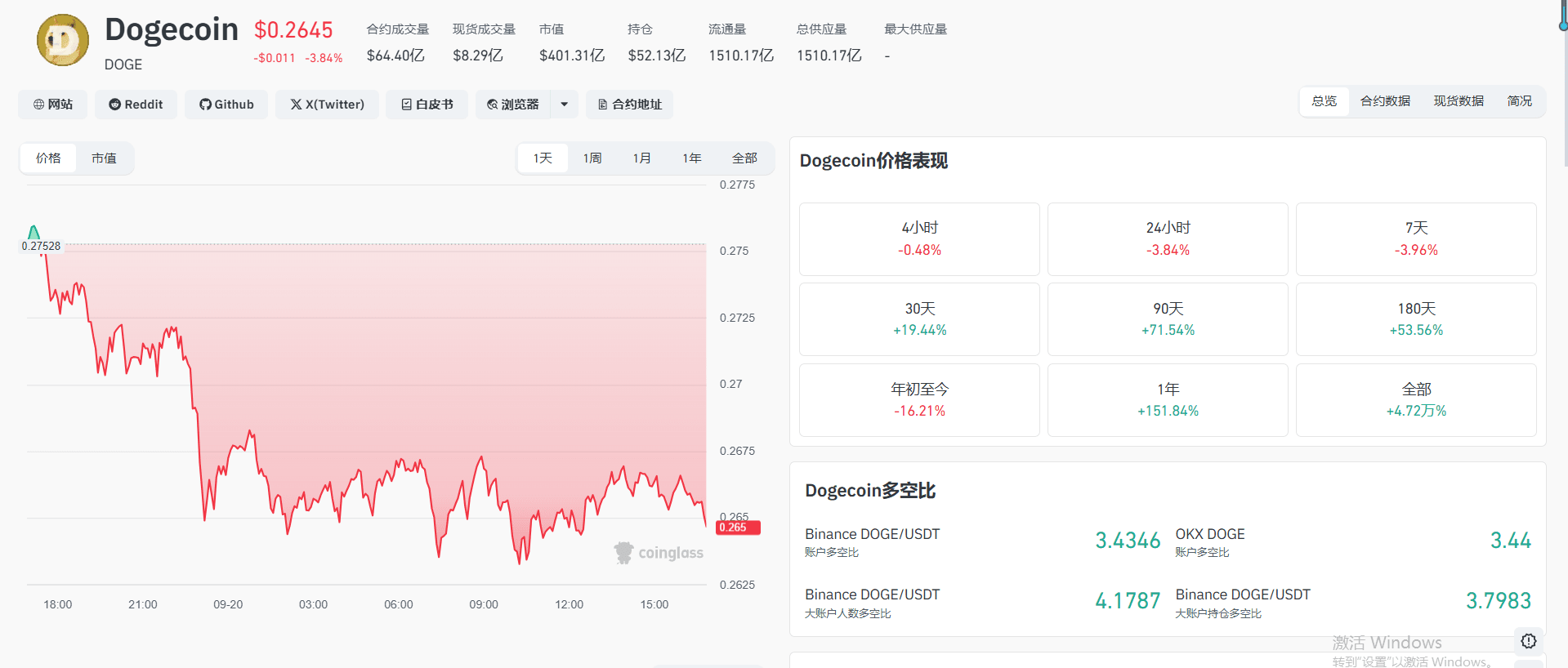1568x668 pixels.
Task: Click the 3.44 OKX ratio value
Action: pos(1511,541)
